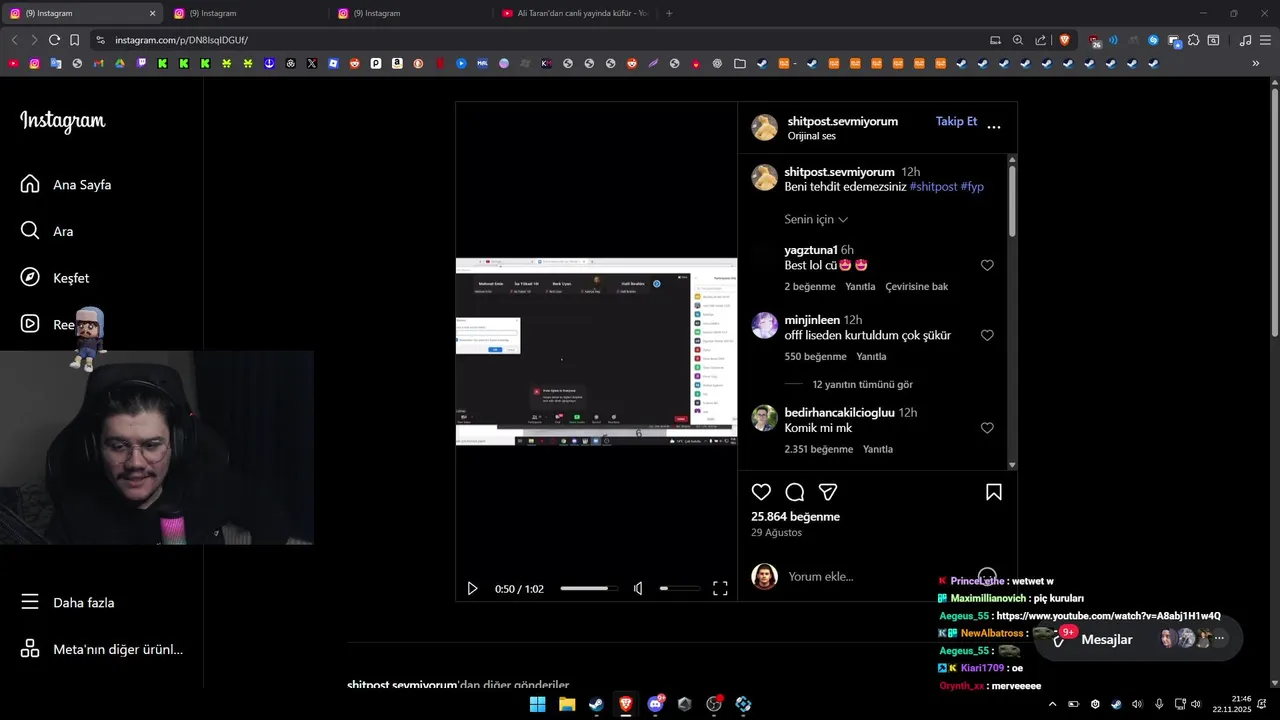The height and width of the screenshot is (720, 1280).
Task: Open Mesajlar three-dot options
Action: (1220, 638)
